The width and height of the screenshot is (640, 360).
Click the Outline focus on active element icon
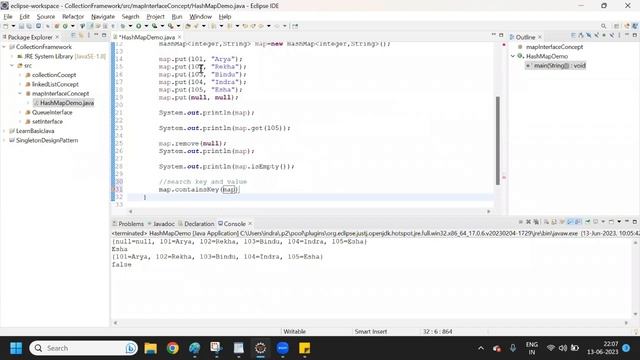click(573, 36)
